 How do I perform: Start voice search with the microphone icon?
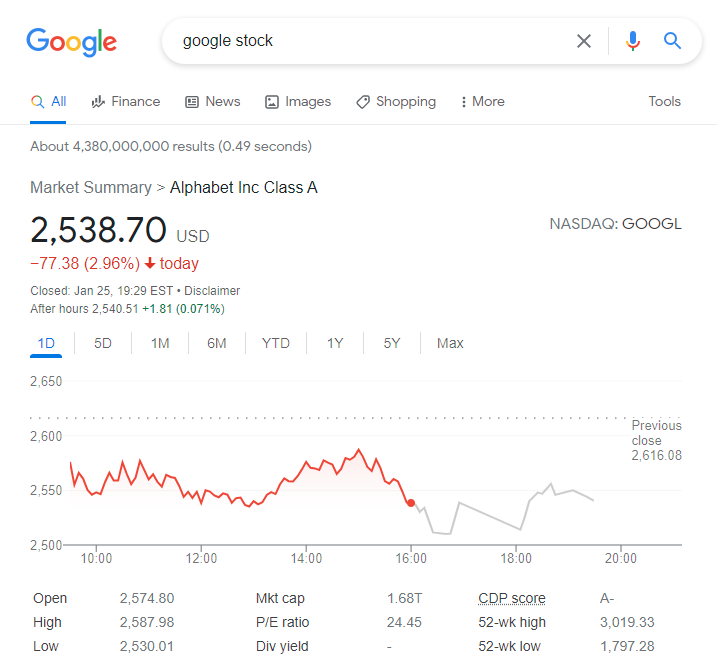[x=632, y=41]
